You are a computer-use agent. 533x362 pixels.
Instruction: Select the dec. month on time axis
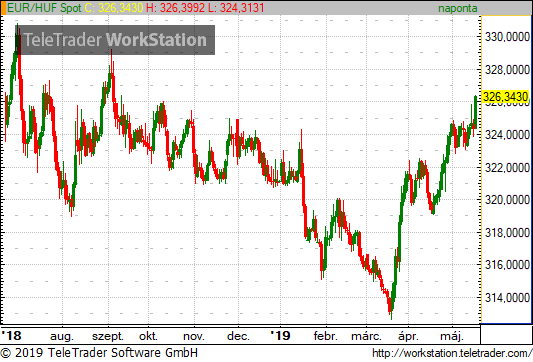[x=238, y=336]
